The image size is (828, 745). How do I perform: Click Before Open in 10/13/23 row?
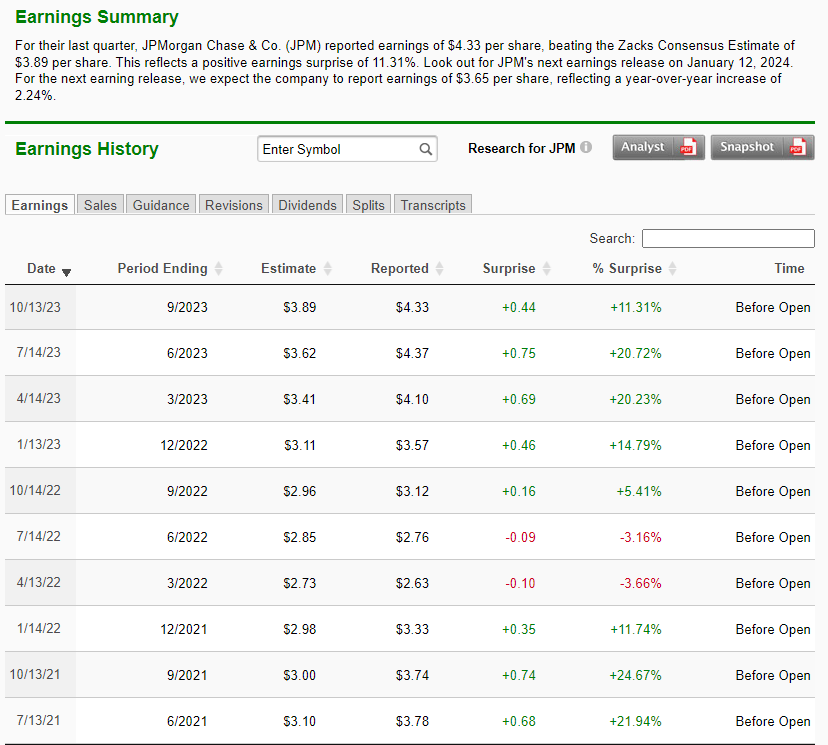point(773,307)
